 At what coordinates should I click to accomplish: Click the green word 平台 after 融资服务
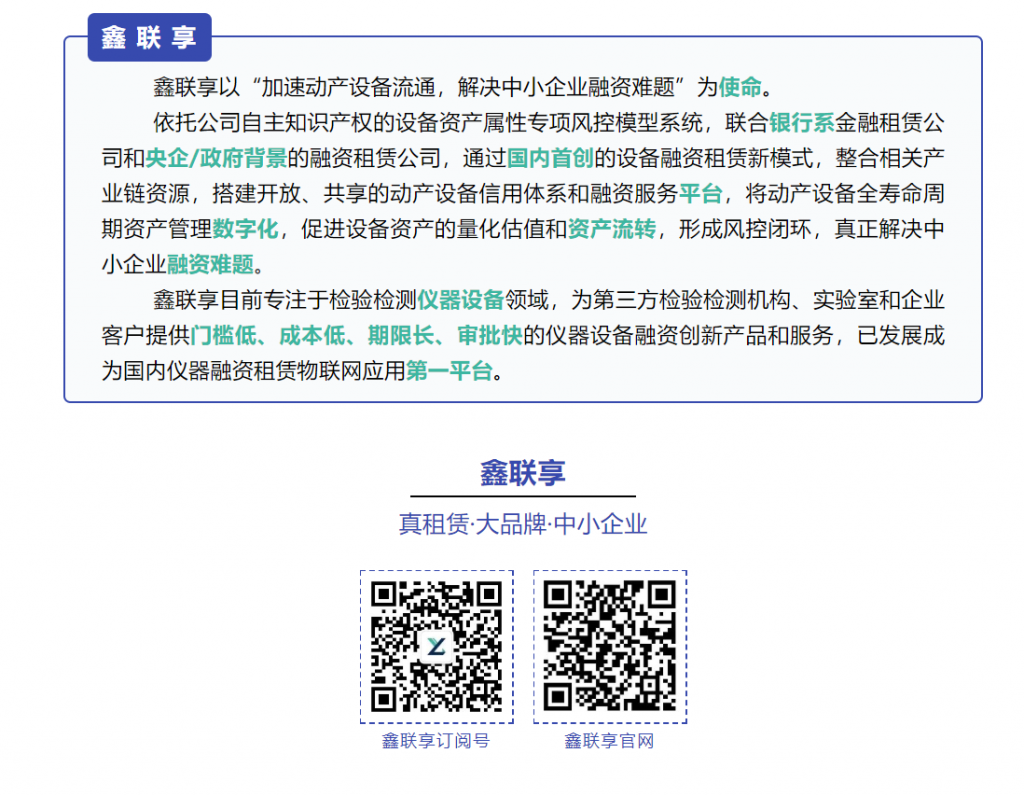click(x=700, y=193)
